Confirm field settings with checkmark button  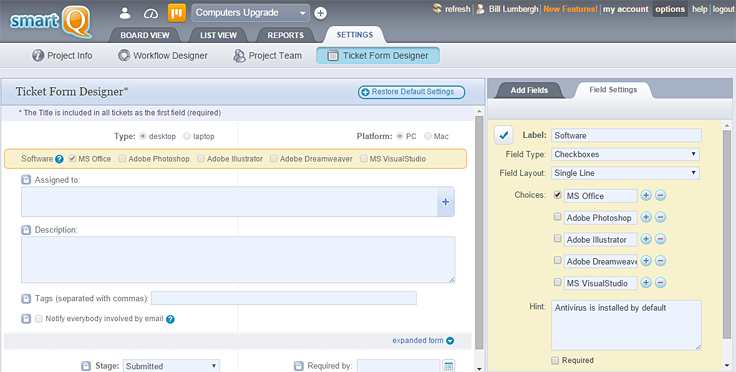(504, 136)
